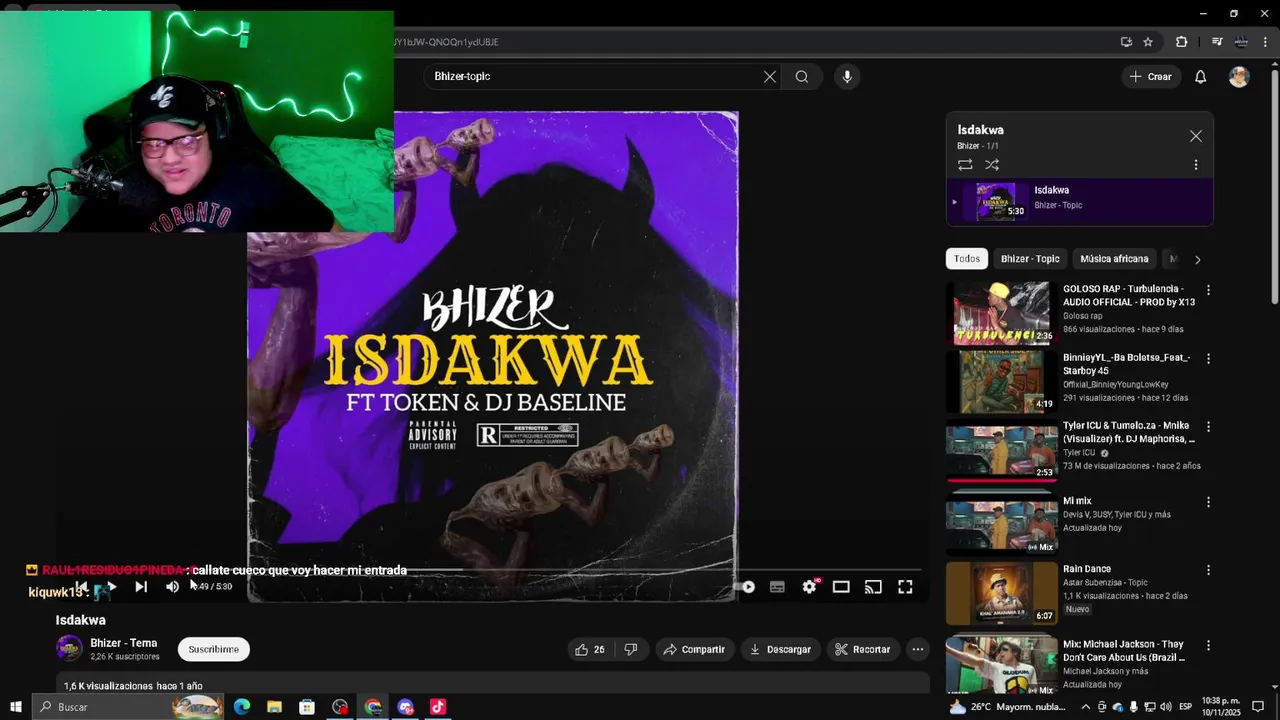This screenshot has width=1280, height=720.
Task: Show hidden system tray icons
Action: pyautogui.click(x=1086, y=707)
